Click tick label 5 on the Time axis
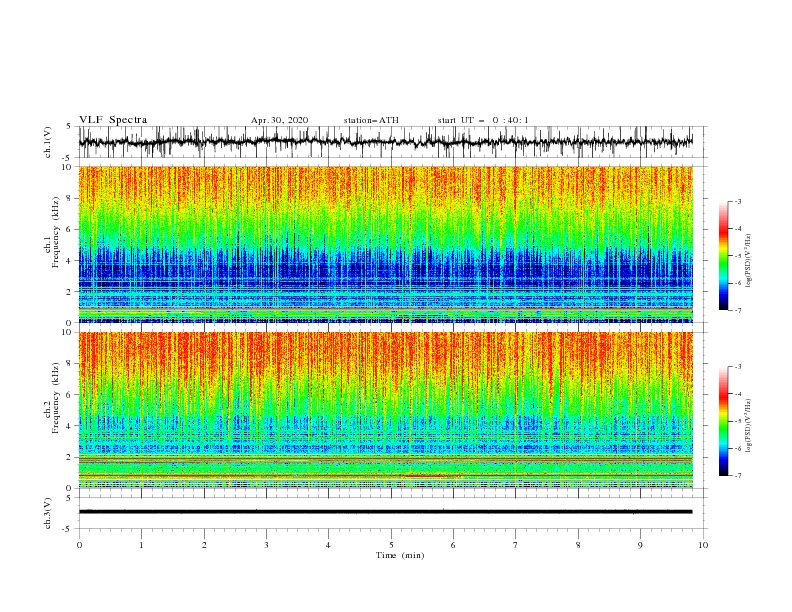The height and width of the screenshot is (612, 792). (x=391, y=545)
